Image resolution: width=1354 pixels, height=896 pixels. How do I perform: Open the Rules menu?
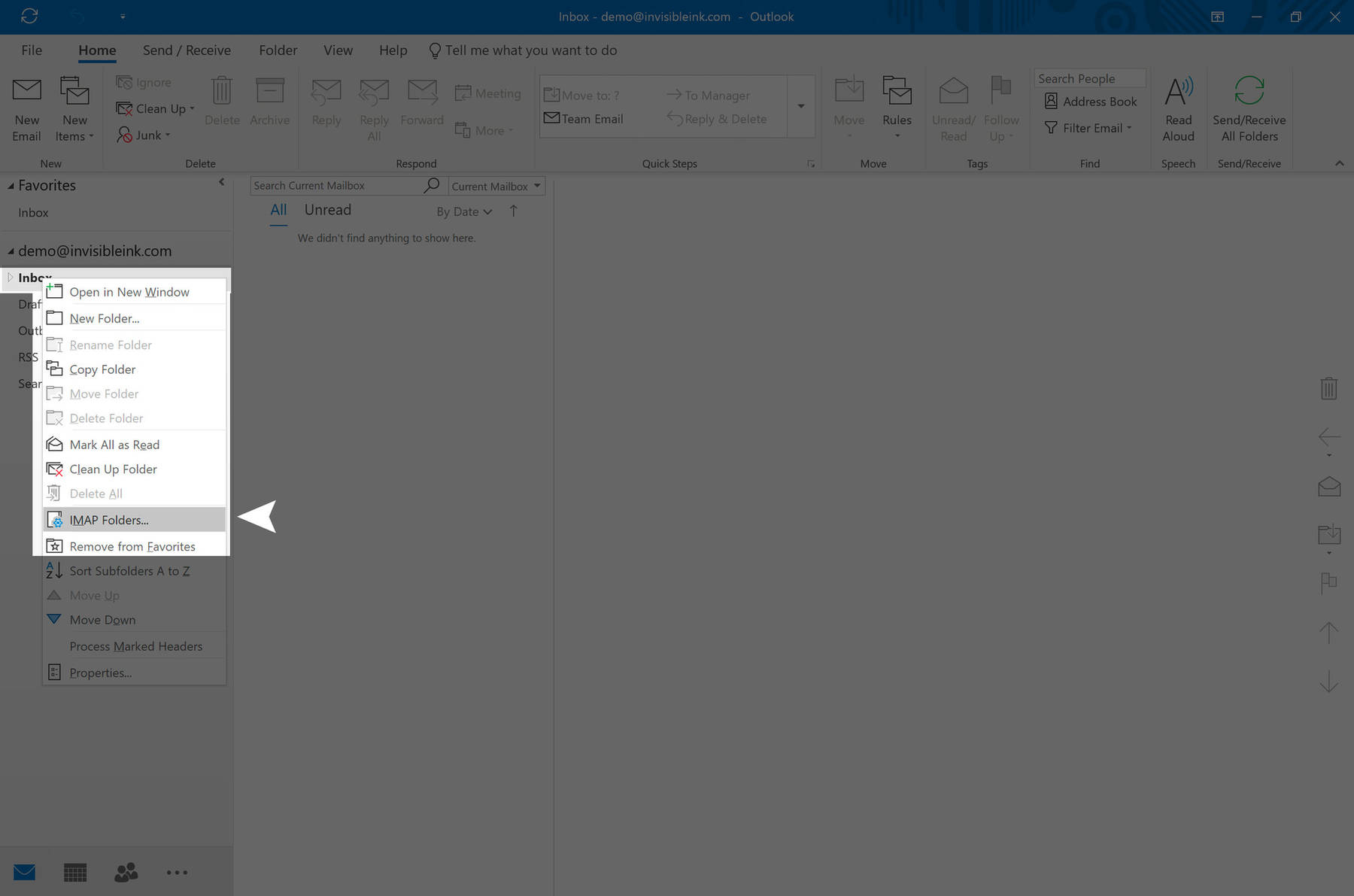(897, 108)
